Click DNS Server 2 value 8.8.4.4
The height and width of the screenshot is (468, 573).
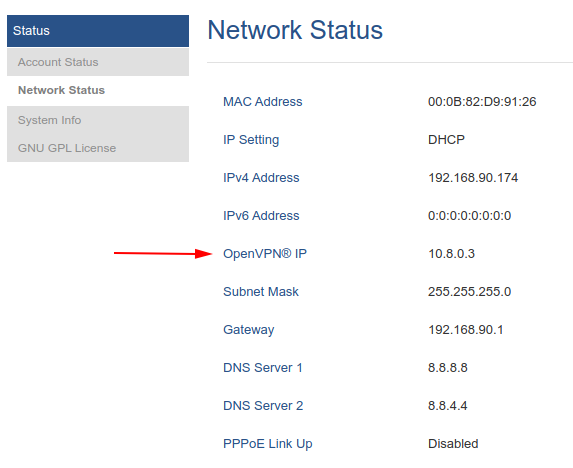tap(448, 406)
